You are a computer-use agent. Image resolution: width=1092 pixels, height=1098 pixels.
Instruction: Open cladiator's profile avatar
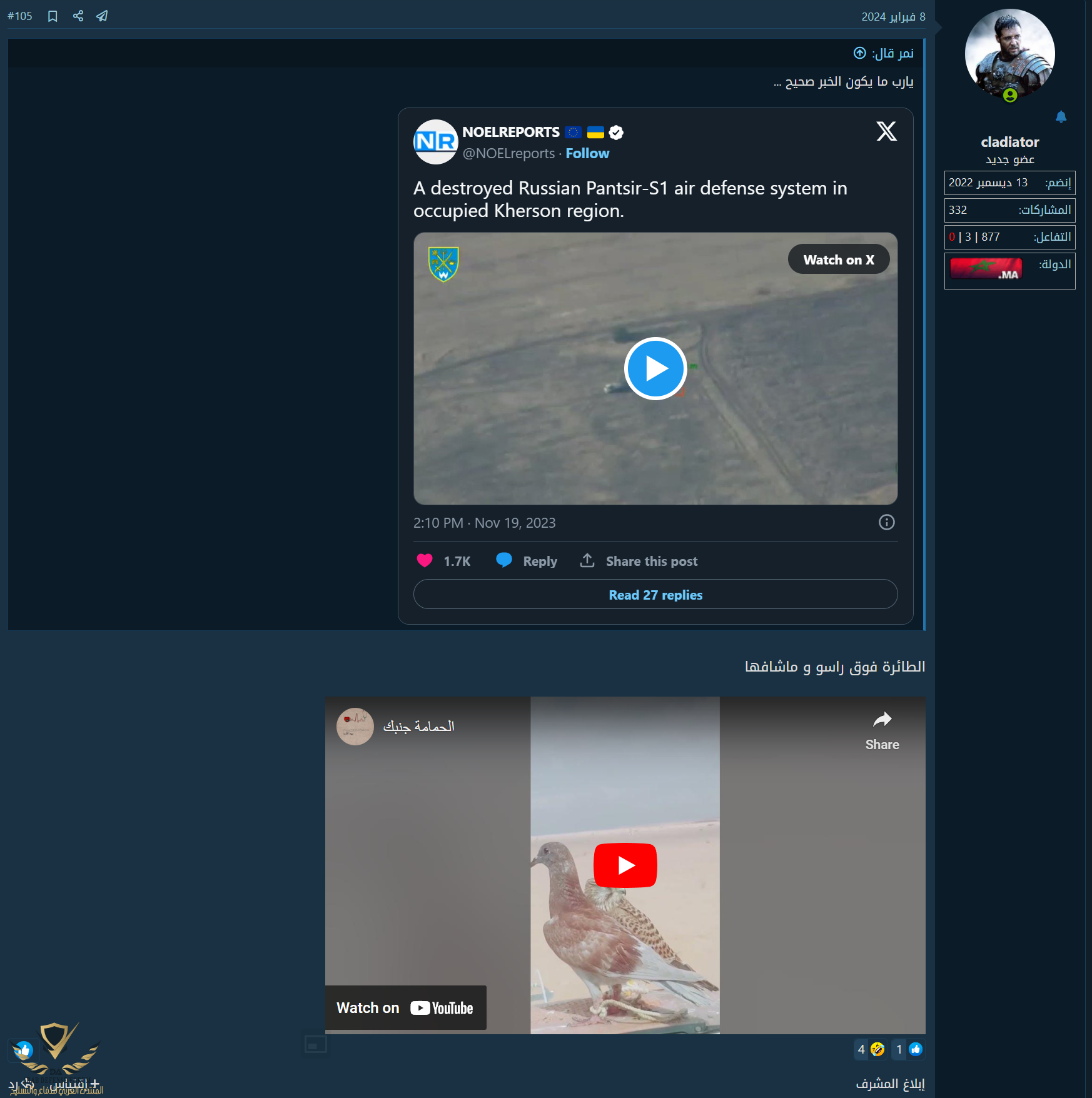click(1009, 54)
